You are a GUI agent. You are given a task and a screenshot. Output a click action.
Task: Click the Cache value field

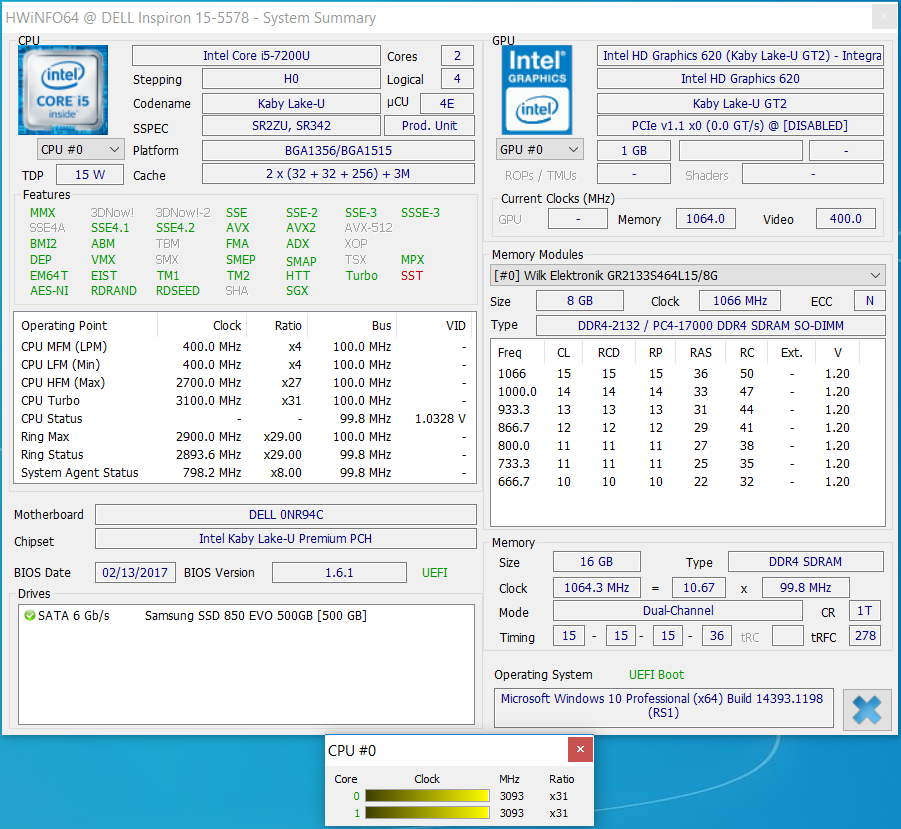tap(338, 173)
